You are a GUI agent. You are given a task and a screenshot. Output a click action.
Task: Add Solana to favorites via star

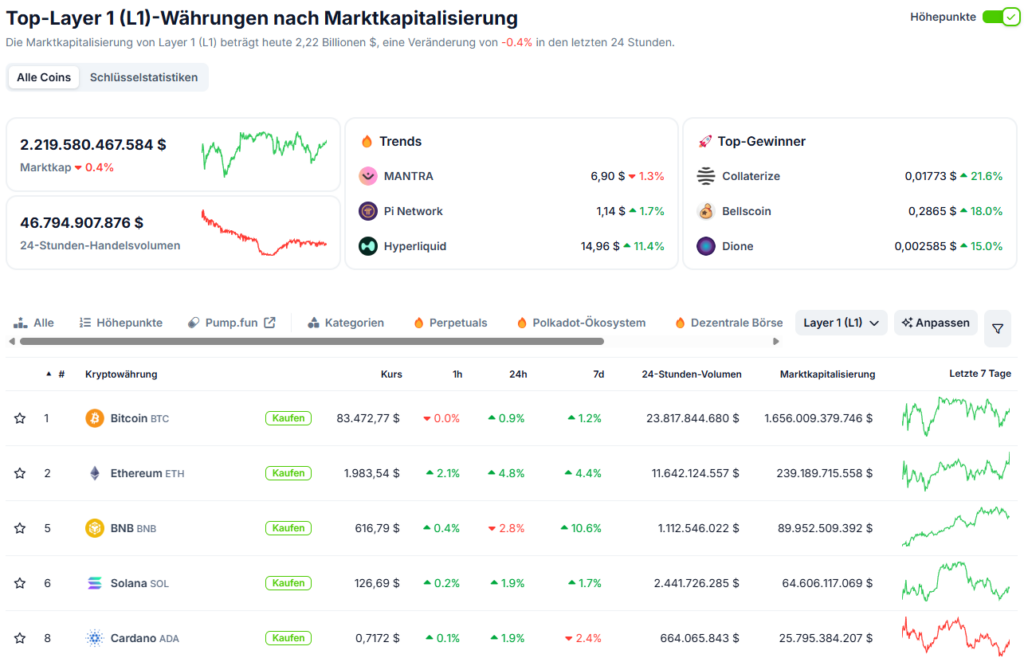point(18,582)
